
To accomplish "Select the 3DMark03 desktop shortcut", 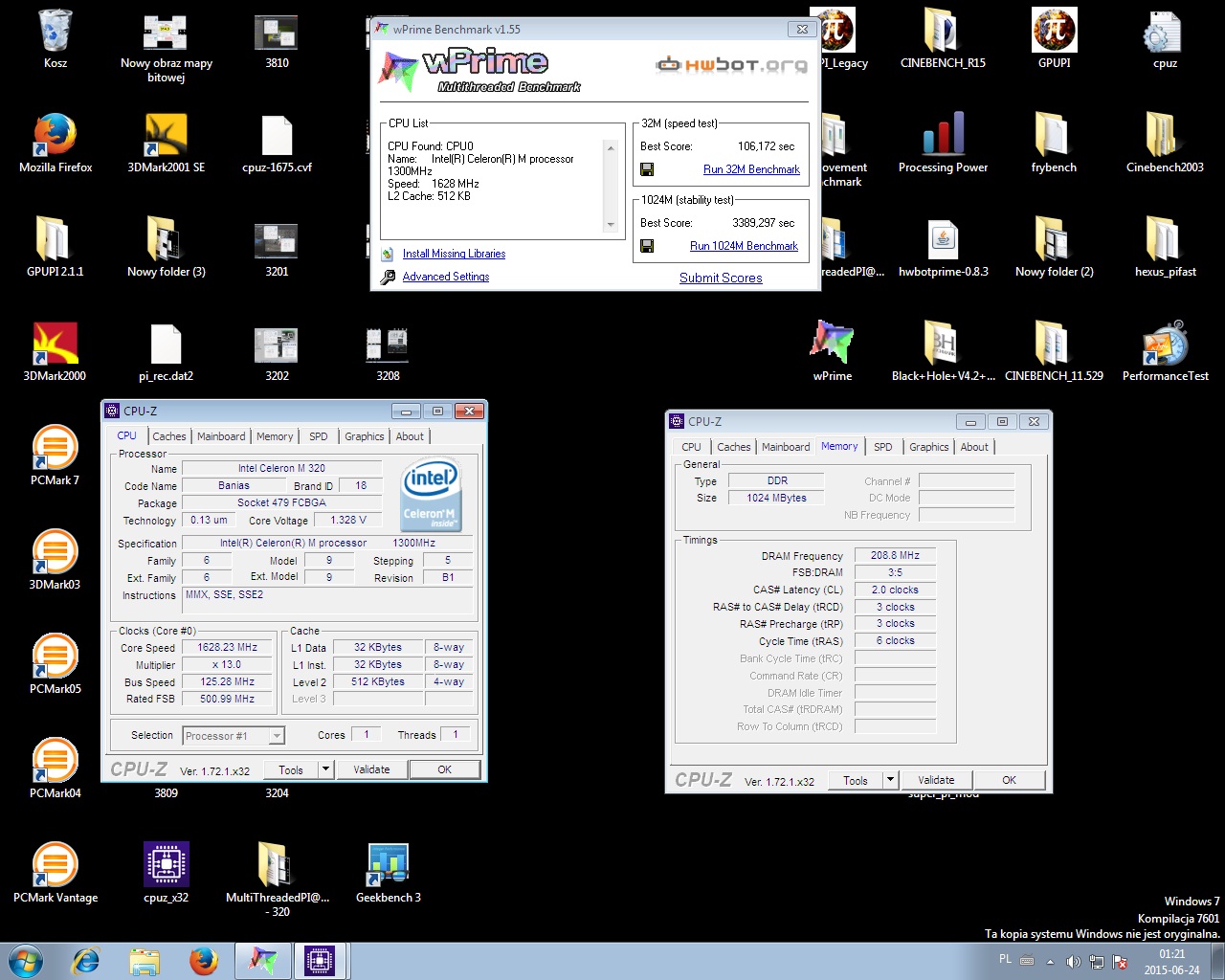I will coord(56,561).
